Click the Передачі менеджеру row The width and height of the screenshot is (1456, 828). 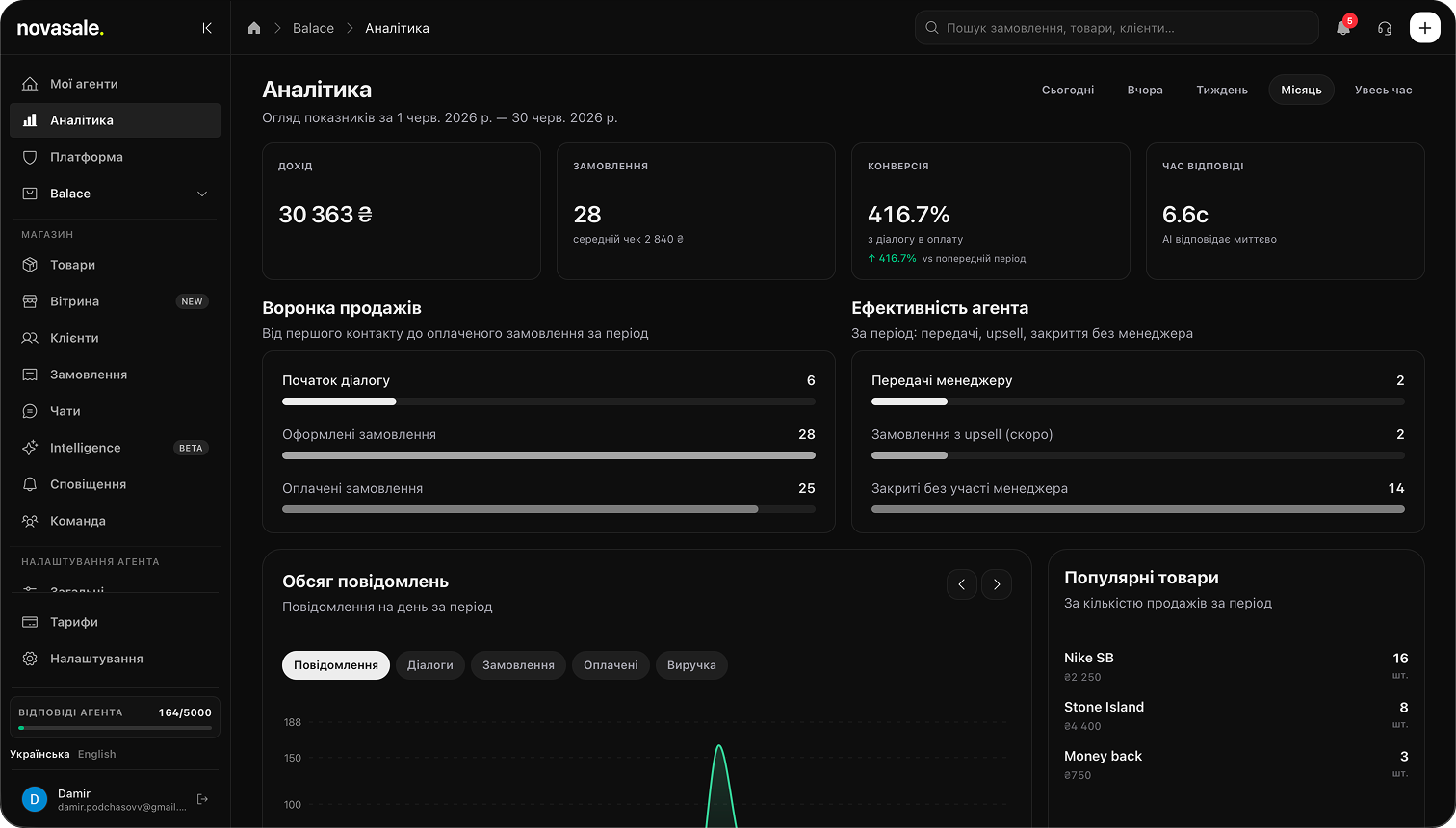(1137, 390)
